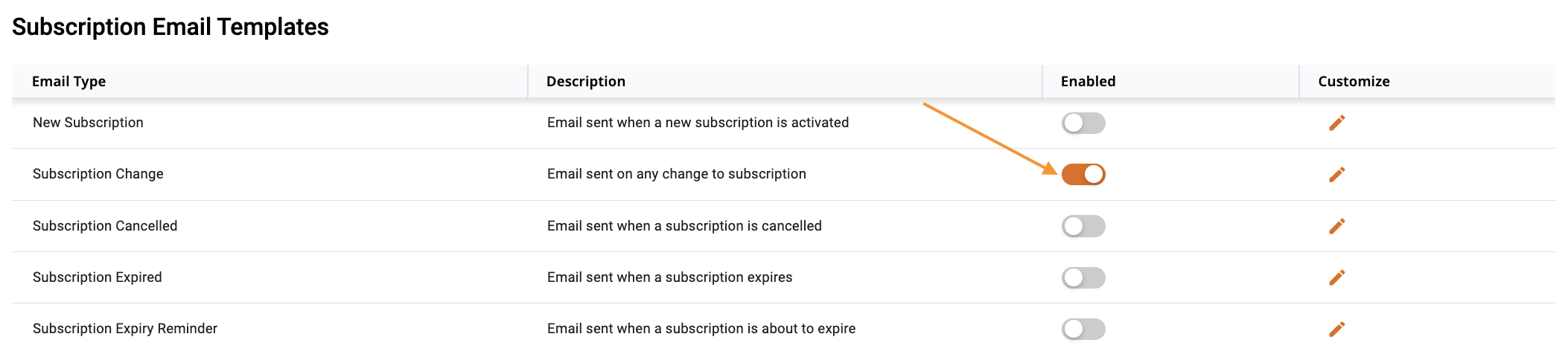Image resolution: width=1568 pixels, height=360 pixels.
Task: Select the Subscription Cancelled row label
Action: coord(105,226)
